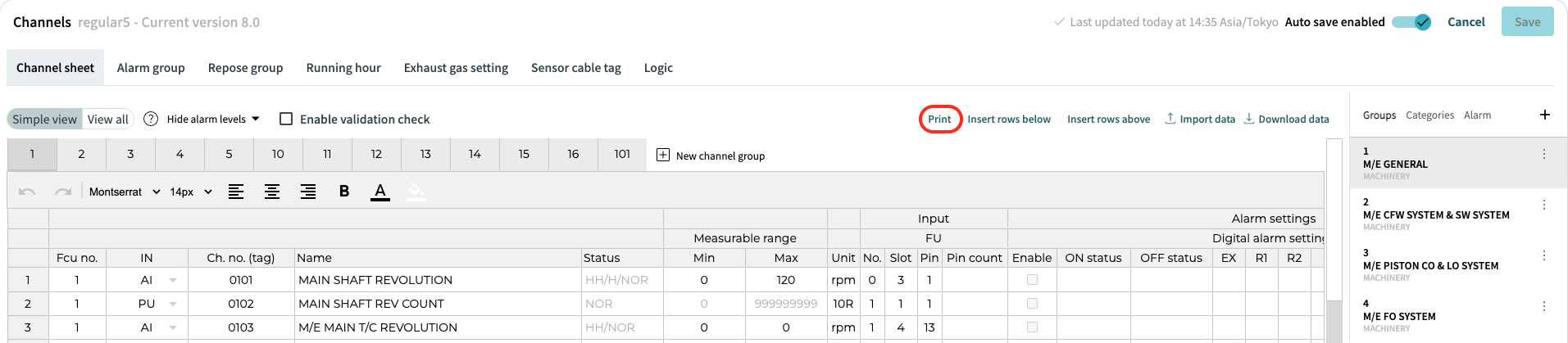The width and height of the screenshot is (1568, 343).
Task: Tick Enable checkbox for MAIN SHAFT REVOLUTION
Action: 1032,280
